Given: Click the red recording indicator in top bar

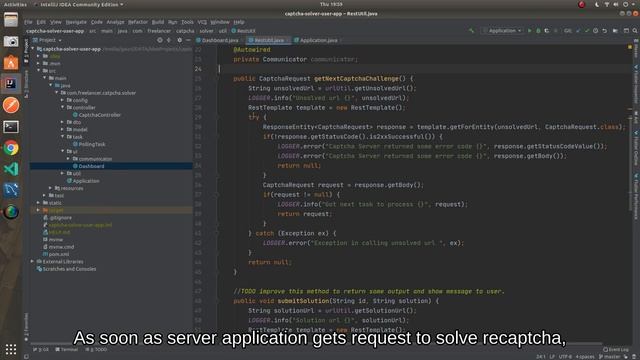Looking at the screenshot, I should click(x=582, y=4).
